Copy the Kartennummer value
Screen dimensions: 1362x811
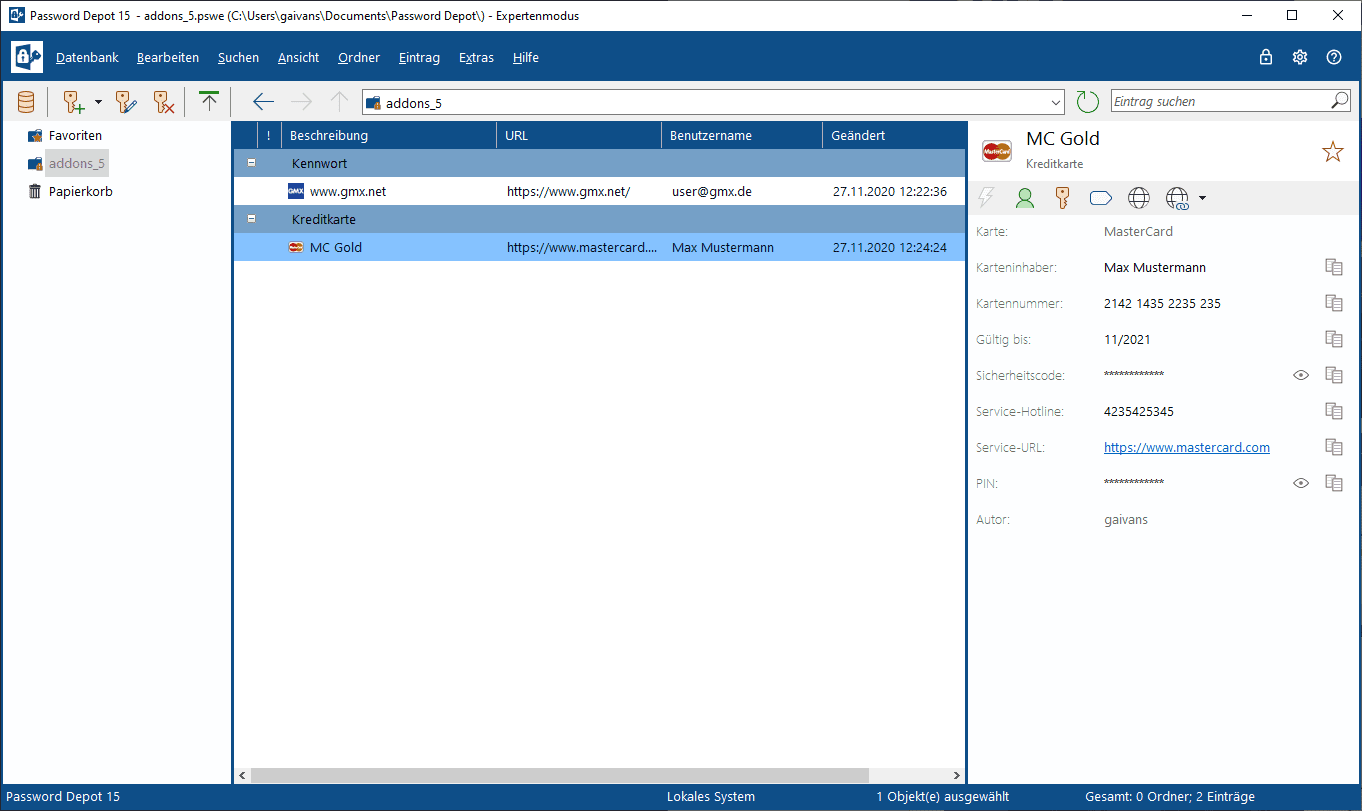click(1333, 303)
